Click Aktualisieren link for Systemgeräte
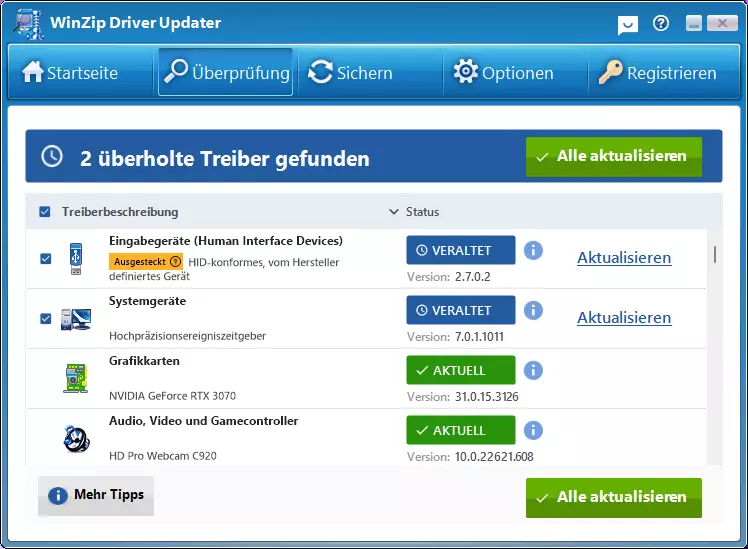This screenshot has height=549, width=748. click(x=624, y=318)
